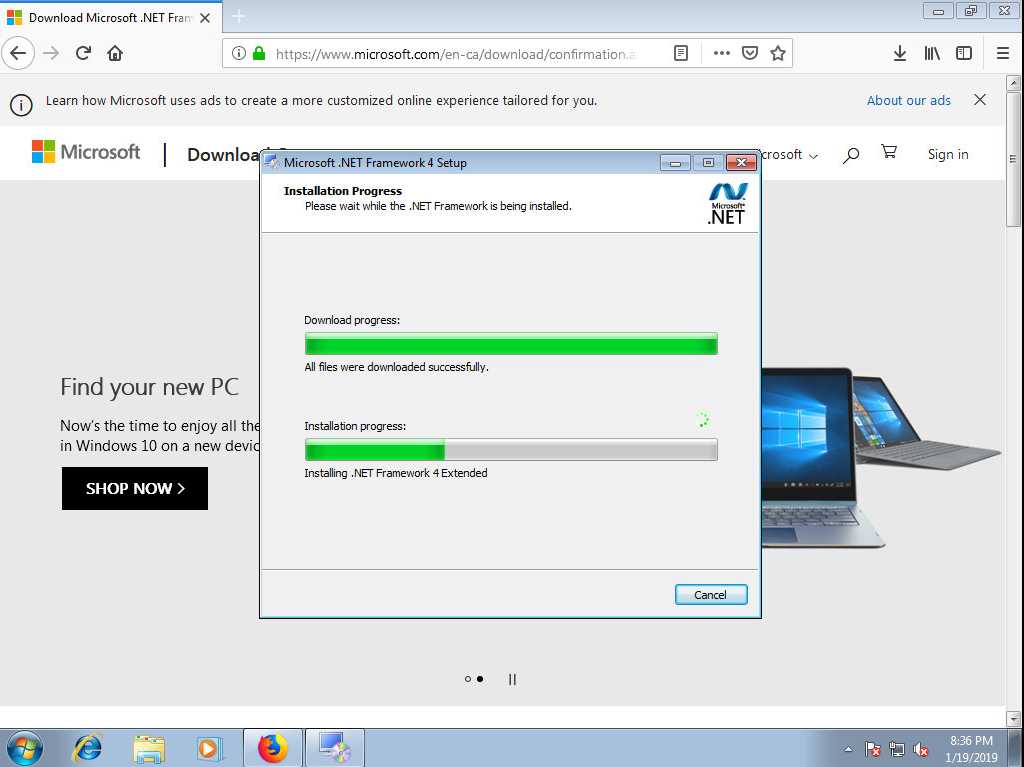Click the Microsoft logo
Viewport: 1024px width, 767px height.
tap(86, 152)
